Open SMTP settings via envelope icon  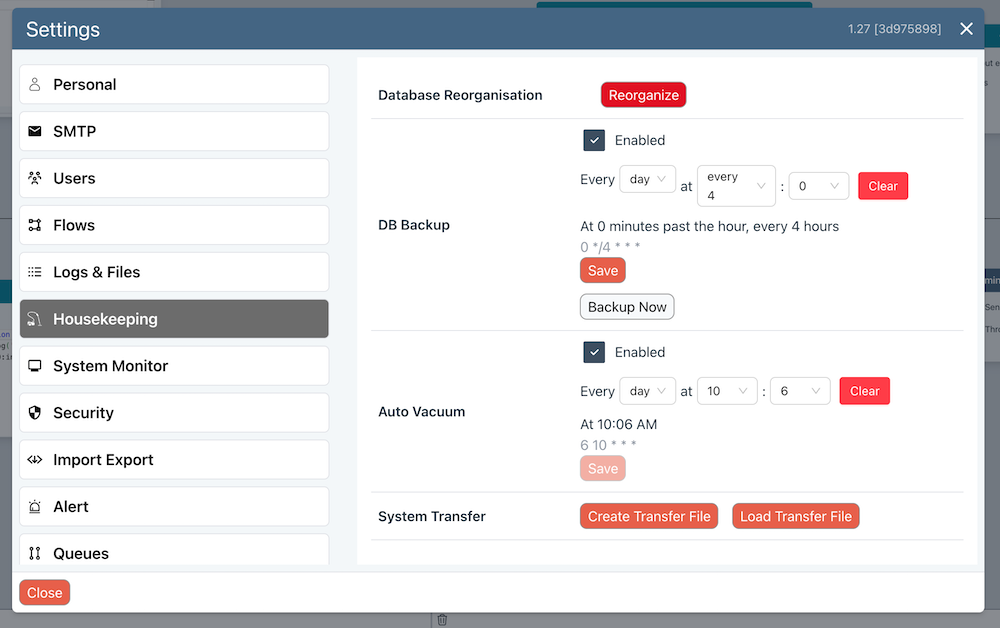tap(37, 131)
